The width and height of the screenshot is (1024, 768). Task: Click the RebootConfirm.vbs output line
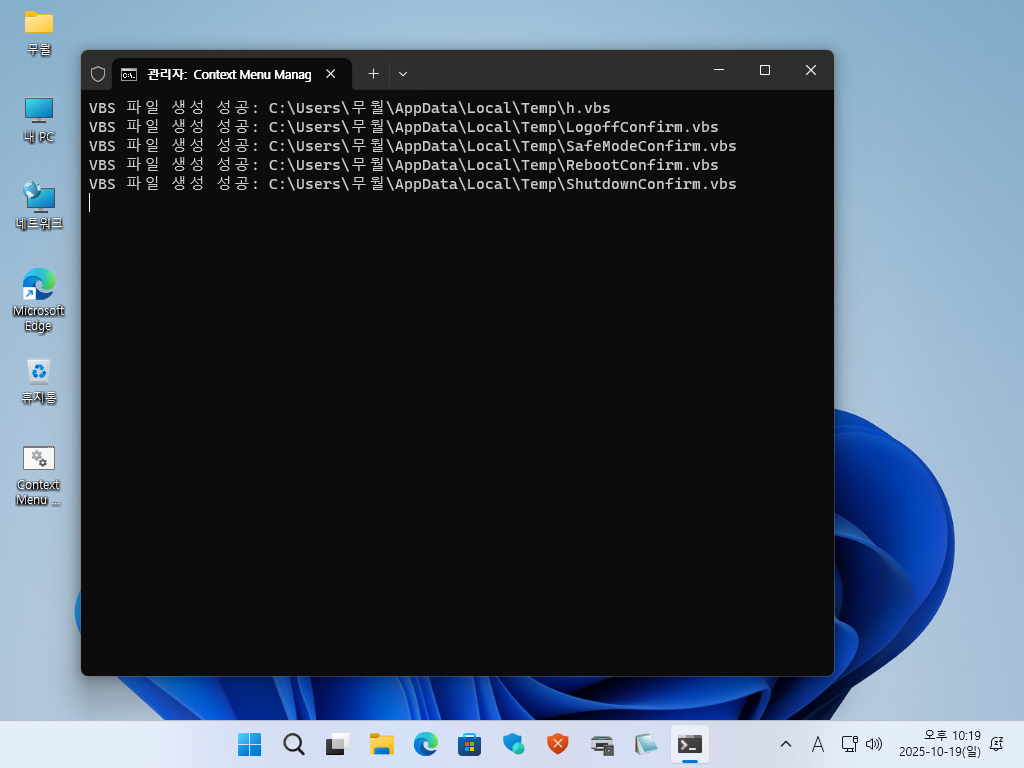404,165
